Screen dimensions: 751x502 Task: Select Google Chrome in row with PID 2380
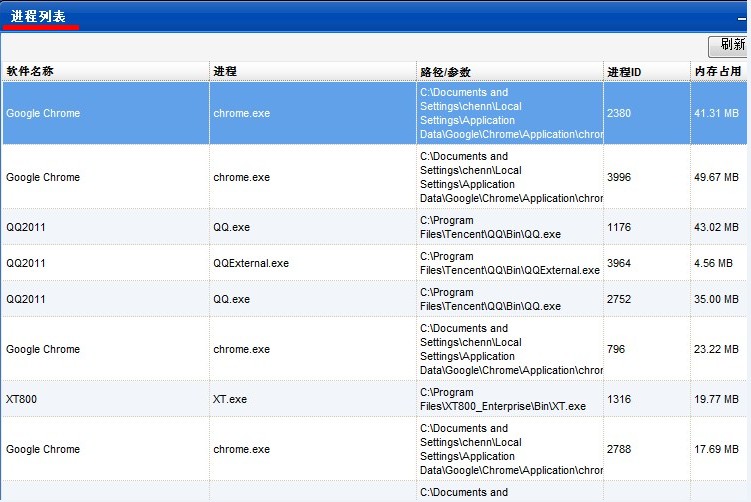43,113
